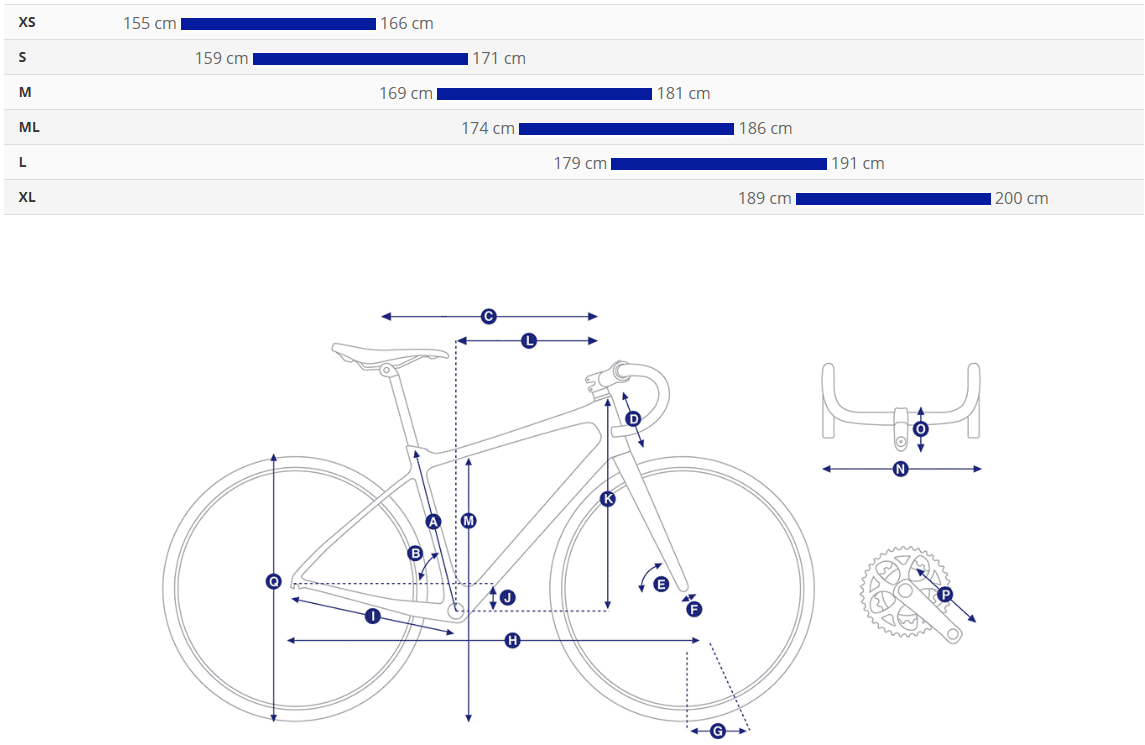Viewport: 1145px width, 745px height.
Task: Click the M standover height marker
Action: click(x=468, y=521)
